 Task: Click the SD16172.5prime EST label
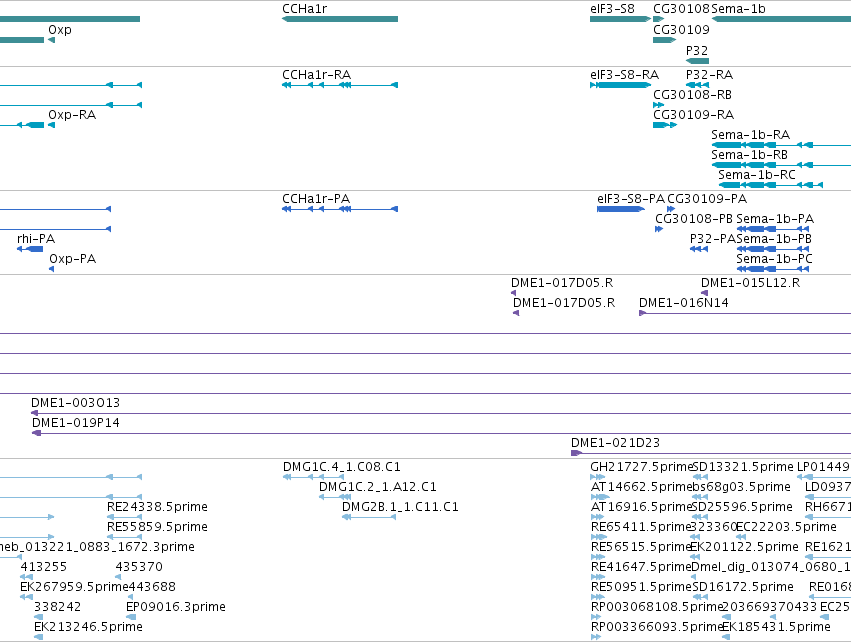743,587
